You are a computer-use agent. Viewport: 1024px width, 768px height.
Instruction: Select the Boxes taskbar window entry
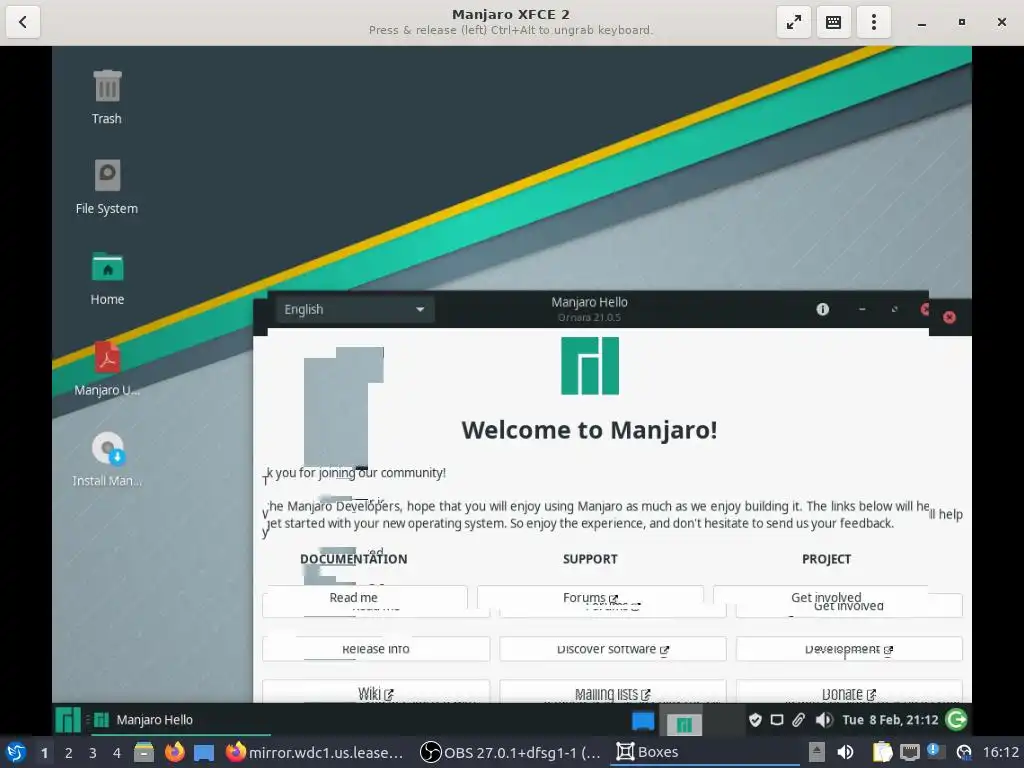pos(705,752)
